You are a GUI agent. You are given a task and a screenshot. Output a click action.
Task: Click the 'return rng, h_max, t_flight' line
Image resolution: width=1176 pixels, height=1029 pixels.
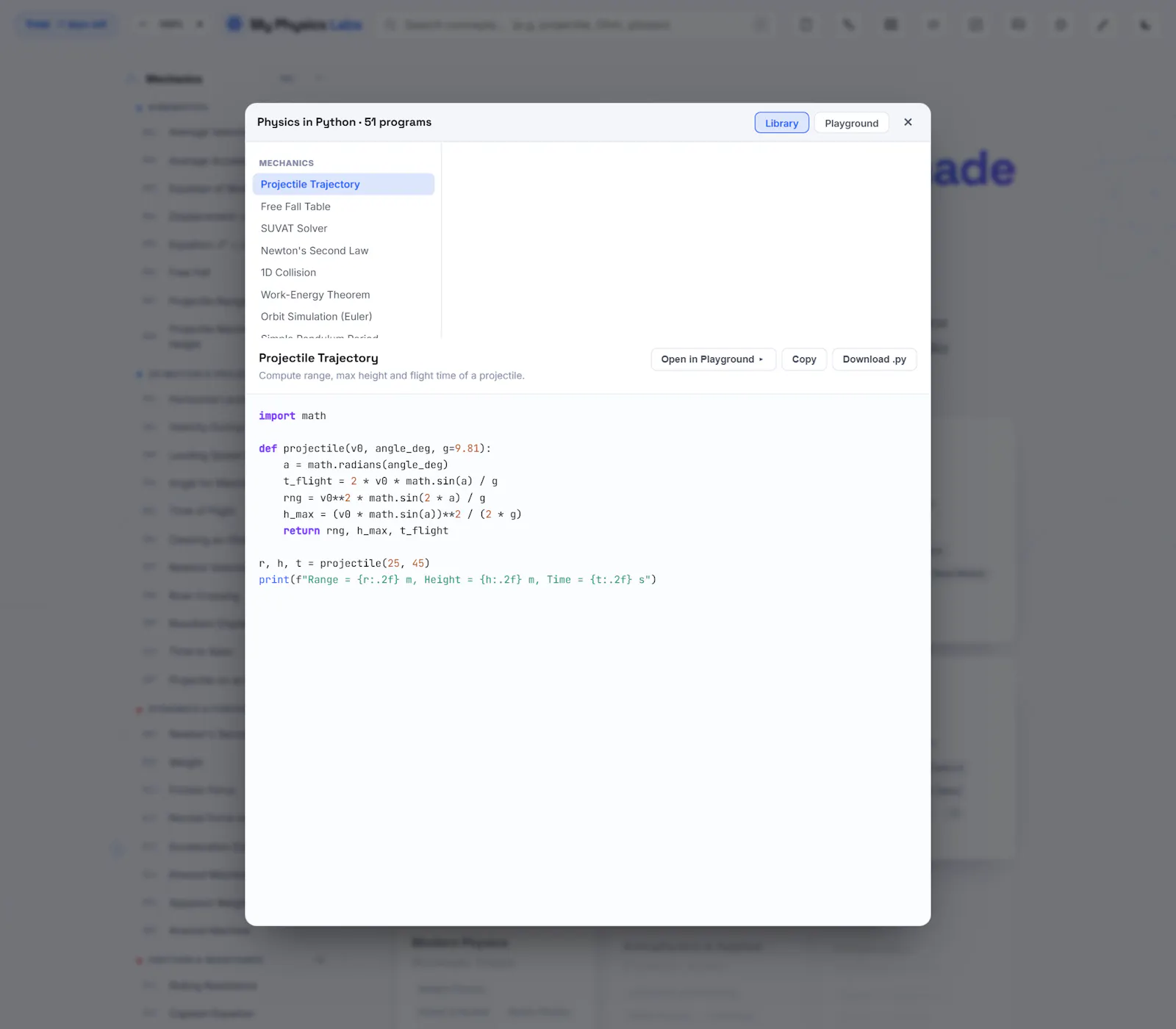(x=365, y=531)
